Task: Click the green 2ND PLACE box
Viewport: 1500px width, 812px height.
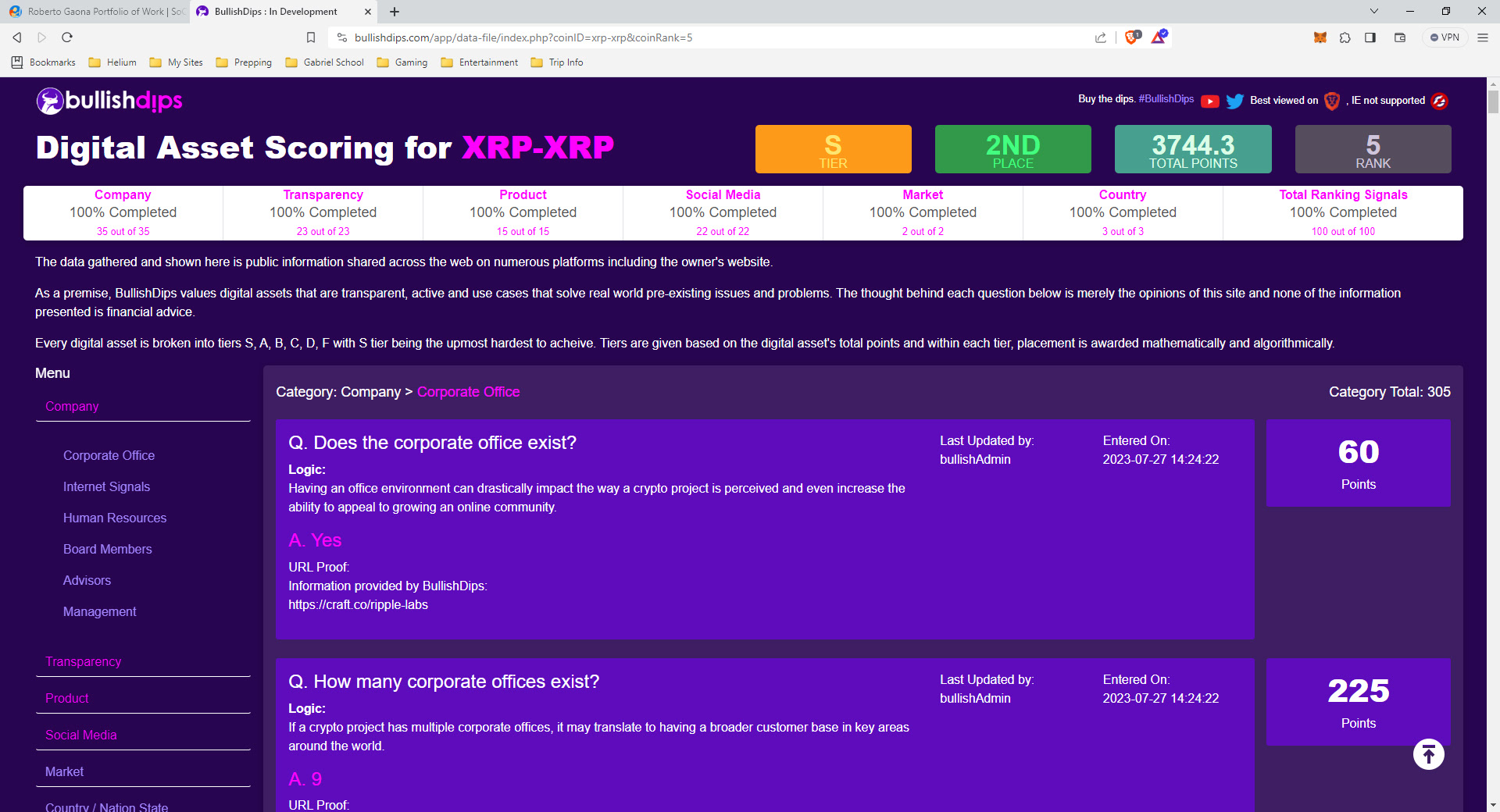Action: click(1012, 149)
